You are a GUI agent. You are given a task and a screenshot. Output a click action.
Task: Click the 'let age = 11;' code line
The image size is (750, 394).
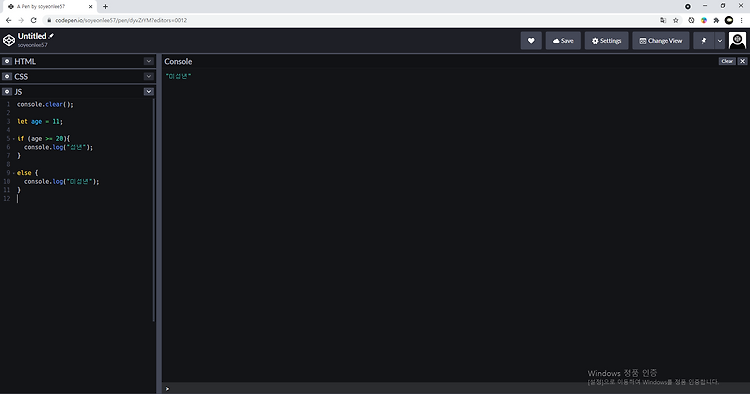pos(40,121)
